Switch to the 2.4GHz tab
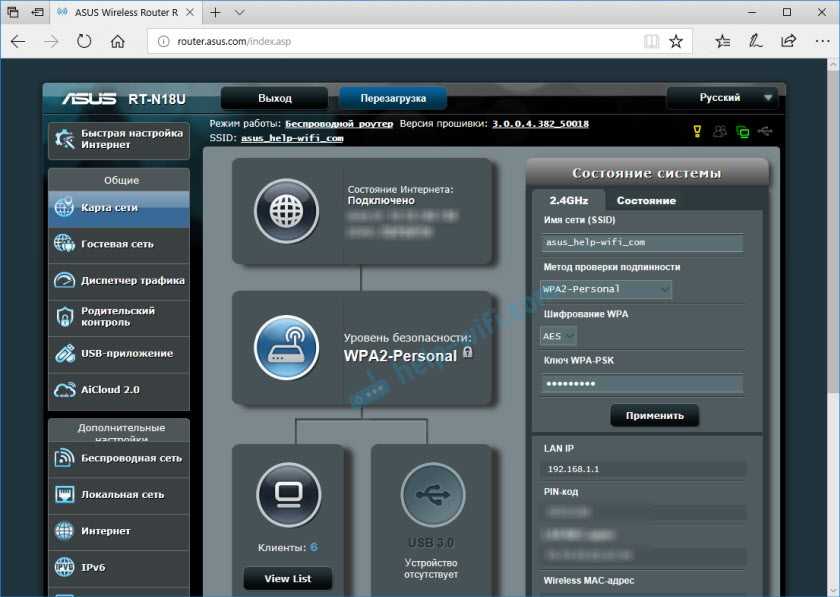The height and width of the screenshot is (597, 840). click(x=569, y=200)
